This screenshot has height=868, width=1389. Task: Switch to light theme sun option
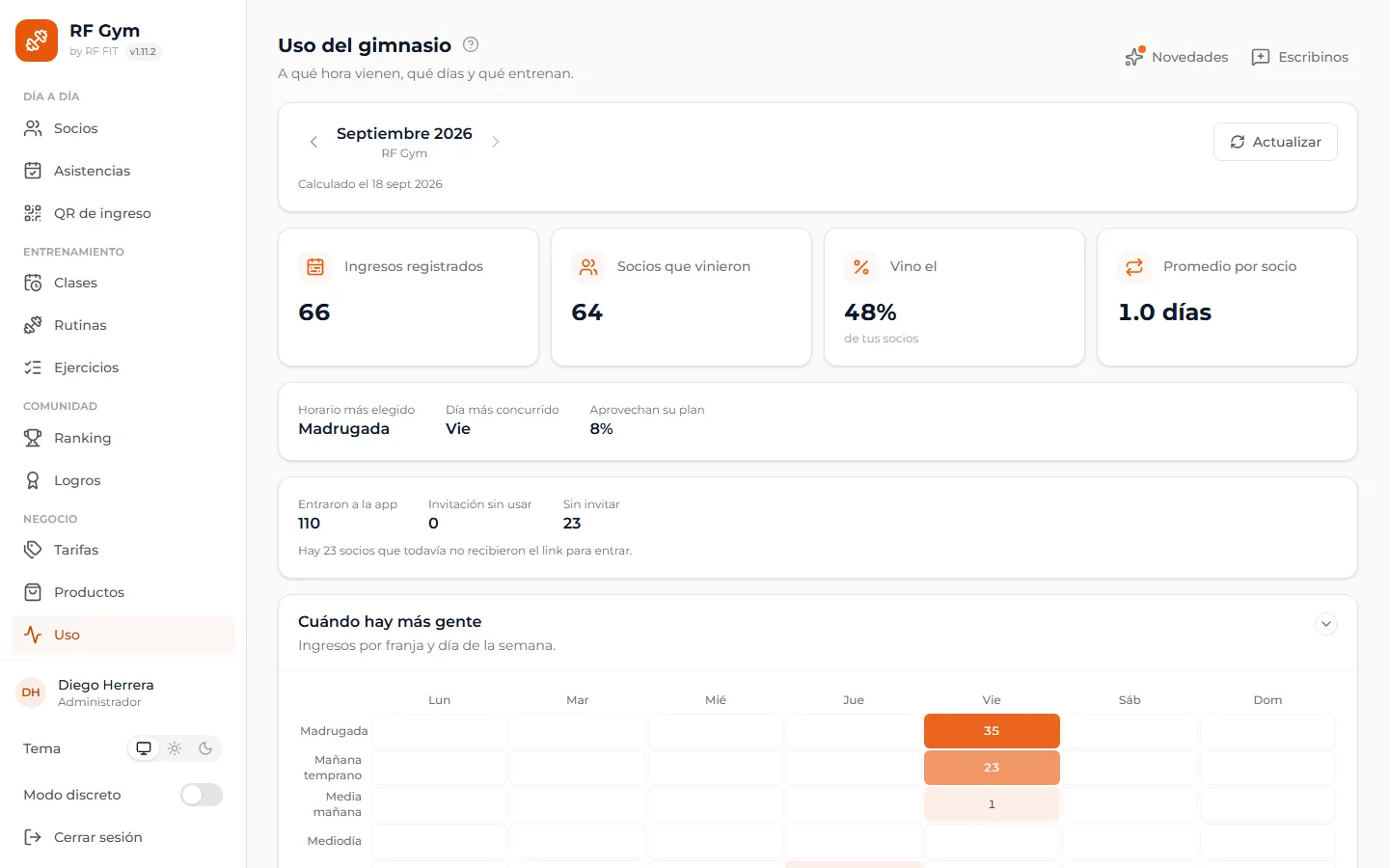click(x=175, y=748)
